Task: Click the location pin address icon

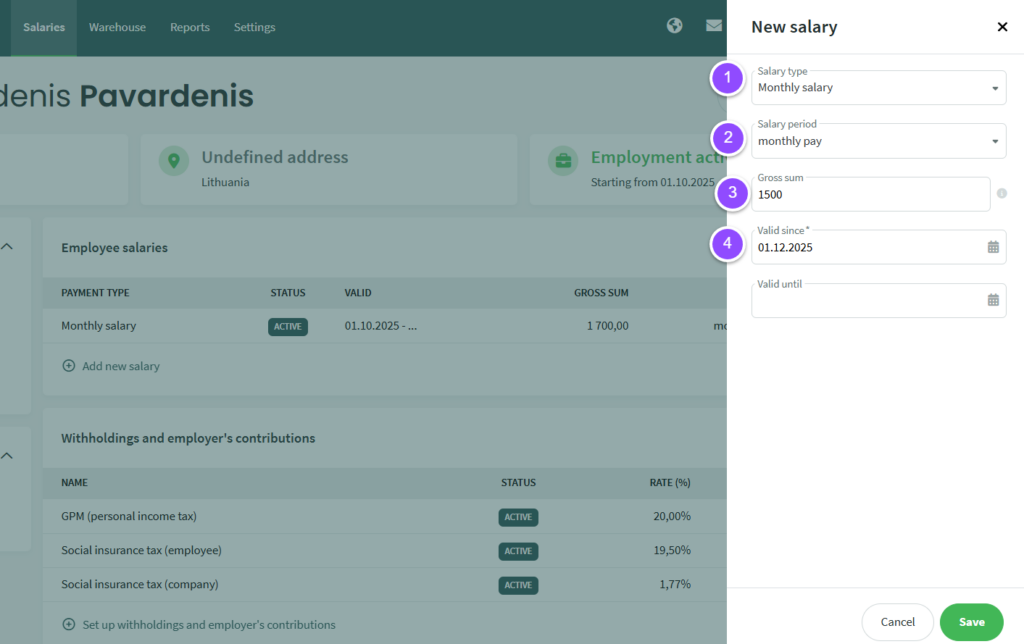Action: 174,161
